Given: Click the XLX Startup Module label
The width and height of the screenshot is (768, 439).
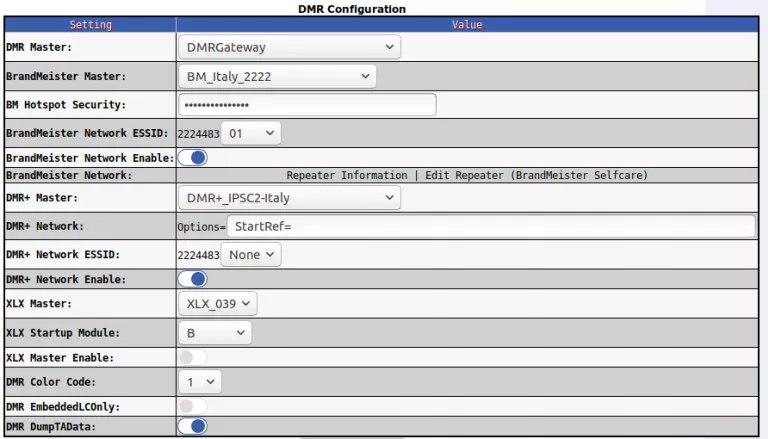Looking at the screenshot, I should [x=63, y=333].
